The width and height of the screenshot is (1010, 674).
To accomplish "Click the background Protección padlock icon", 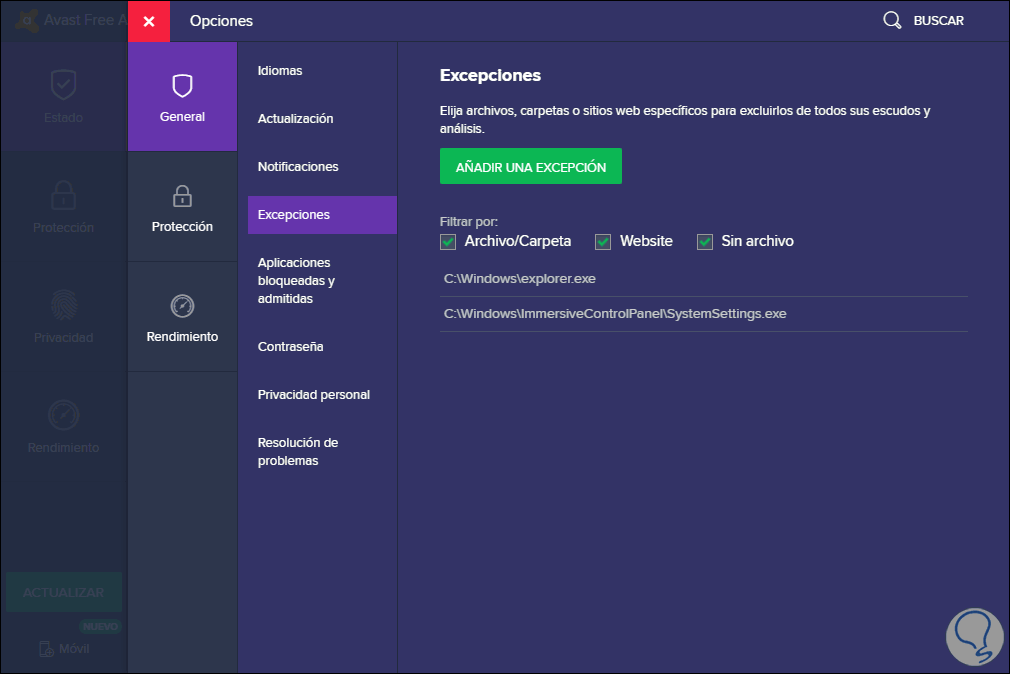I will point(64,195).
